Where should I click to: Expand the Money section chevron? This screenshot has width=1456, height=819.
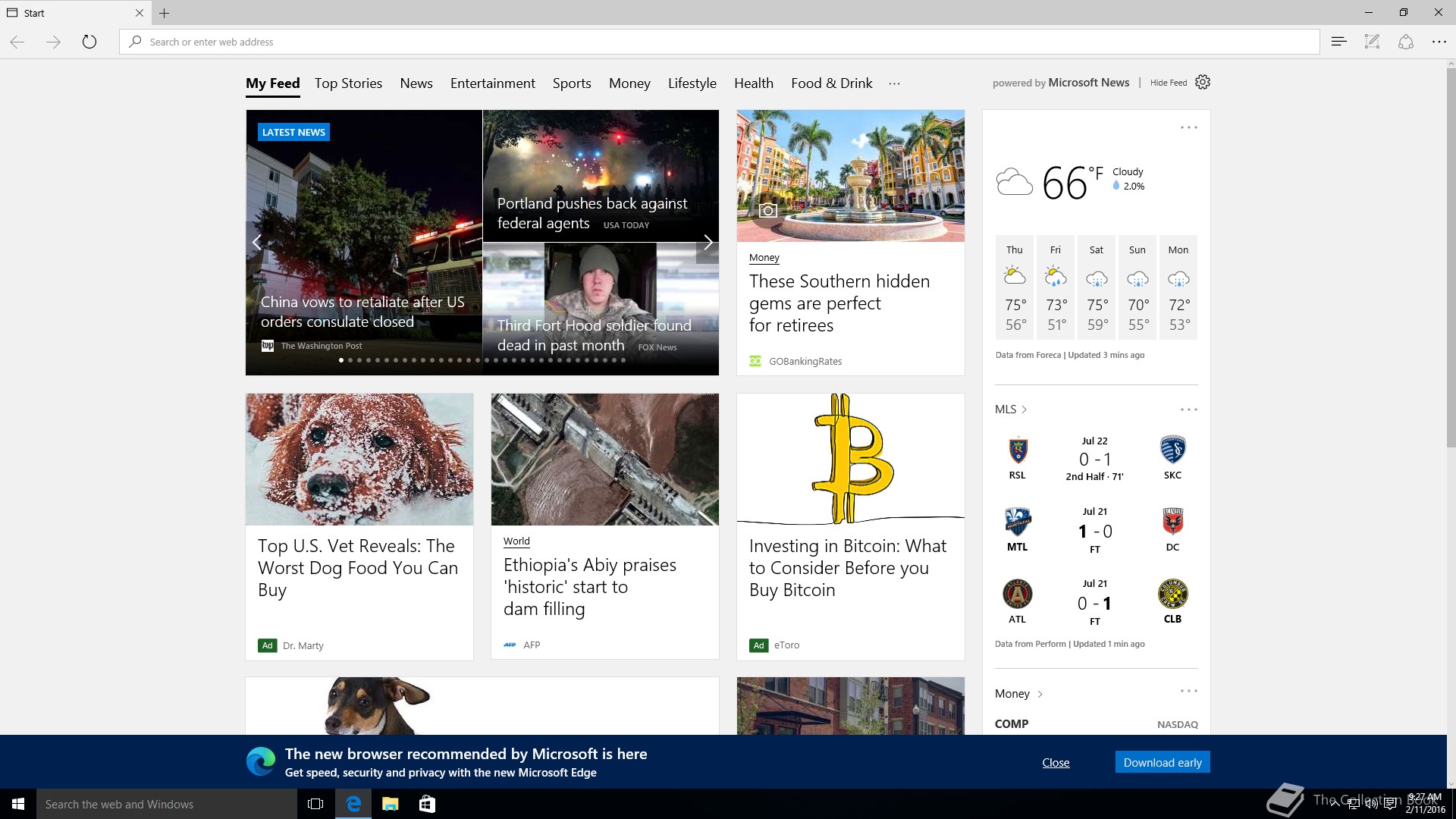(x=1040, y=694)
